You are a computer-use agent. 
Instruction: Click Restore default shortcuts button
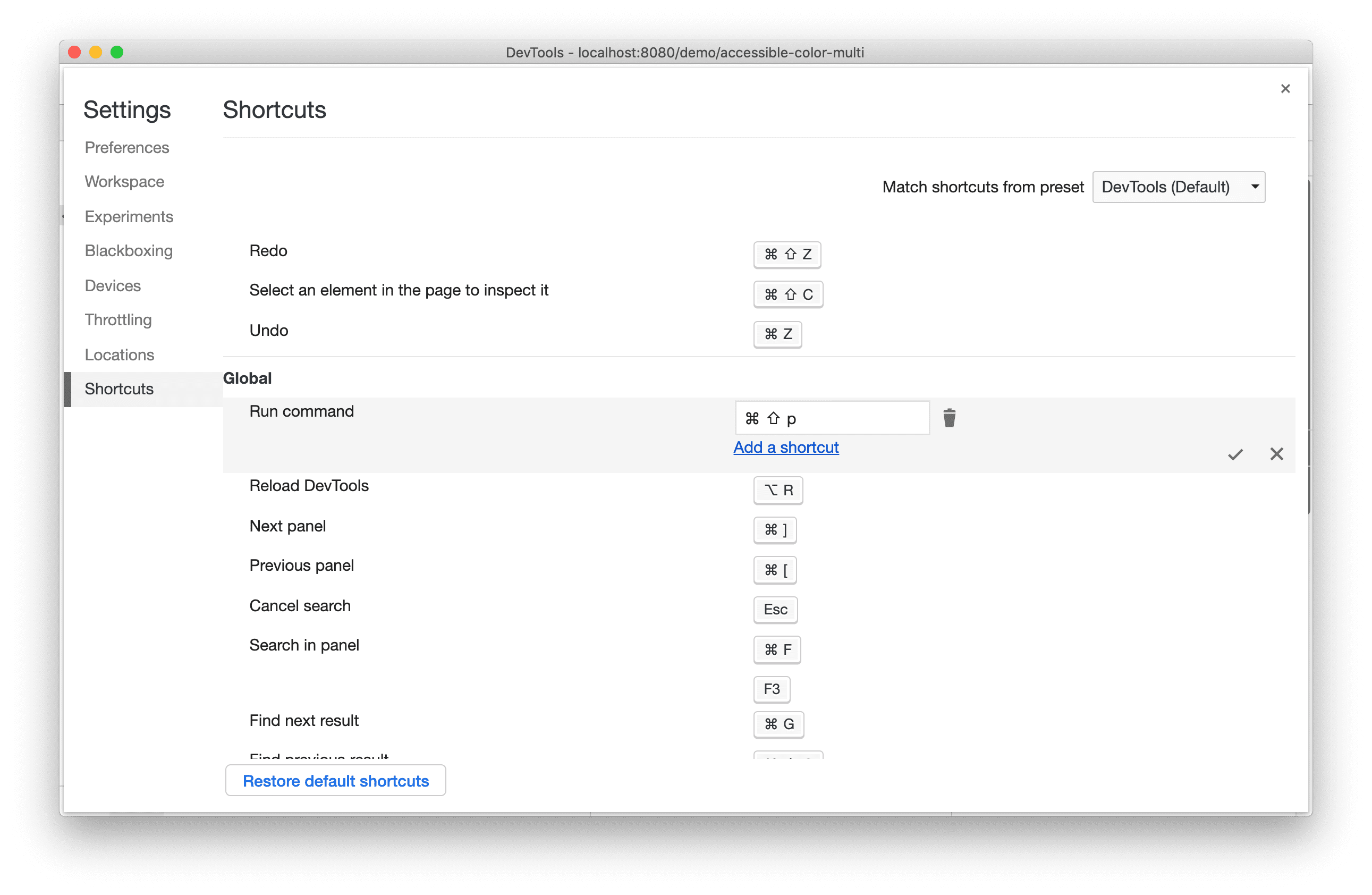point(334,781)
